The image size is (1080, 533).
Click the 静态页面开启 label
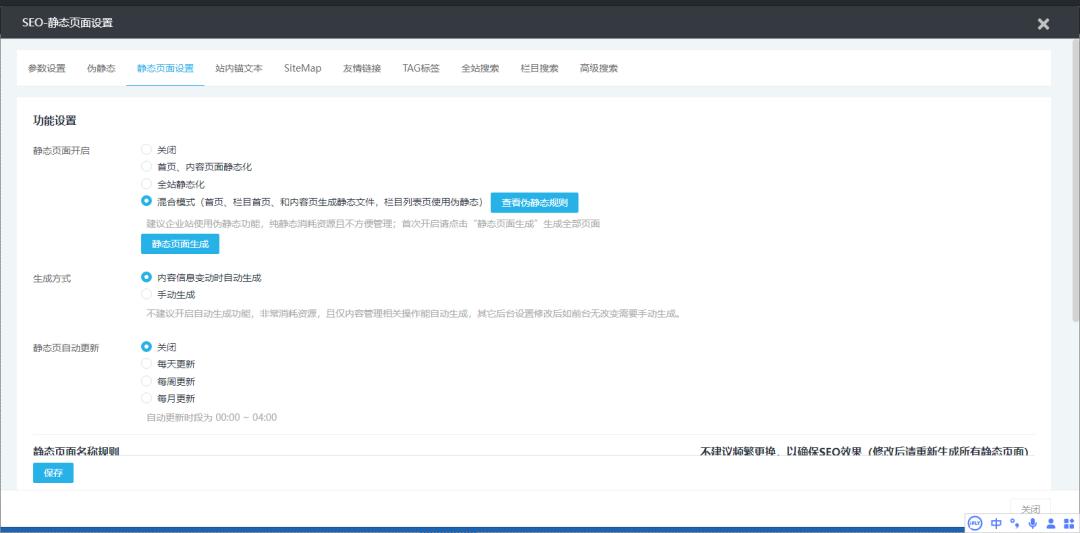(x=61, y=151)
